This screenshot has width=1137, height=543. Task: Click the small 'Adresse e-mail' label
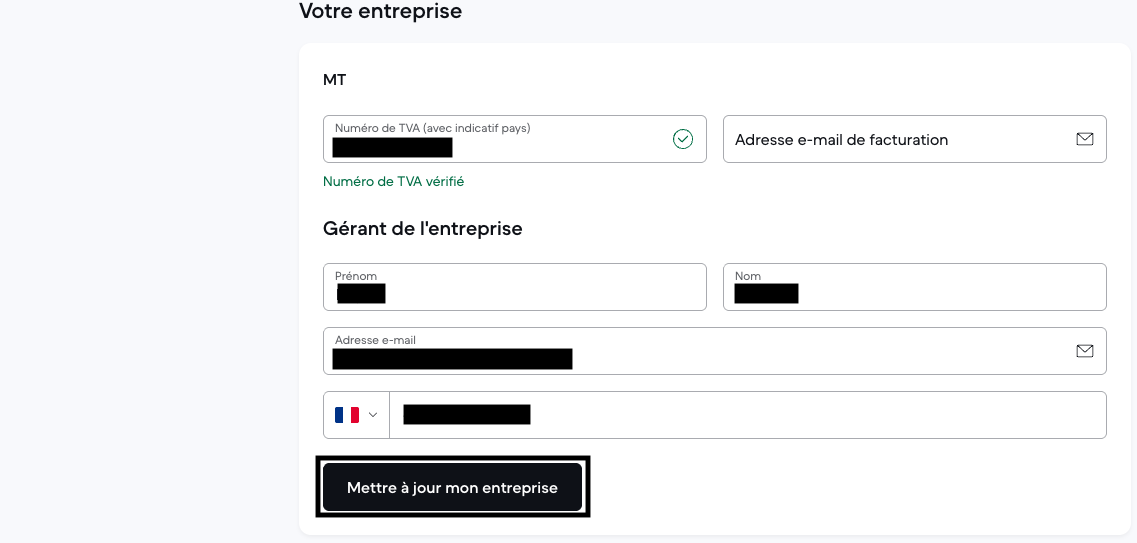[x=375, y=340]
